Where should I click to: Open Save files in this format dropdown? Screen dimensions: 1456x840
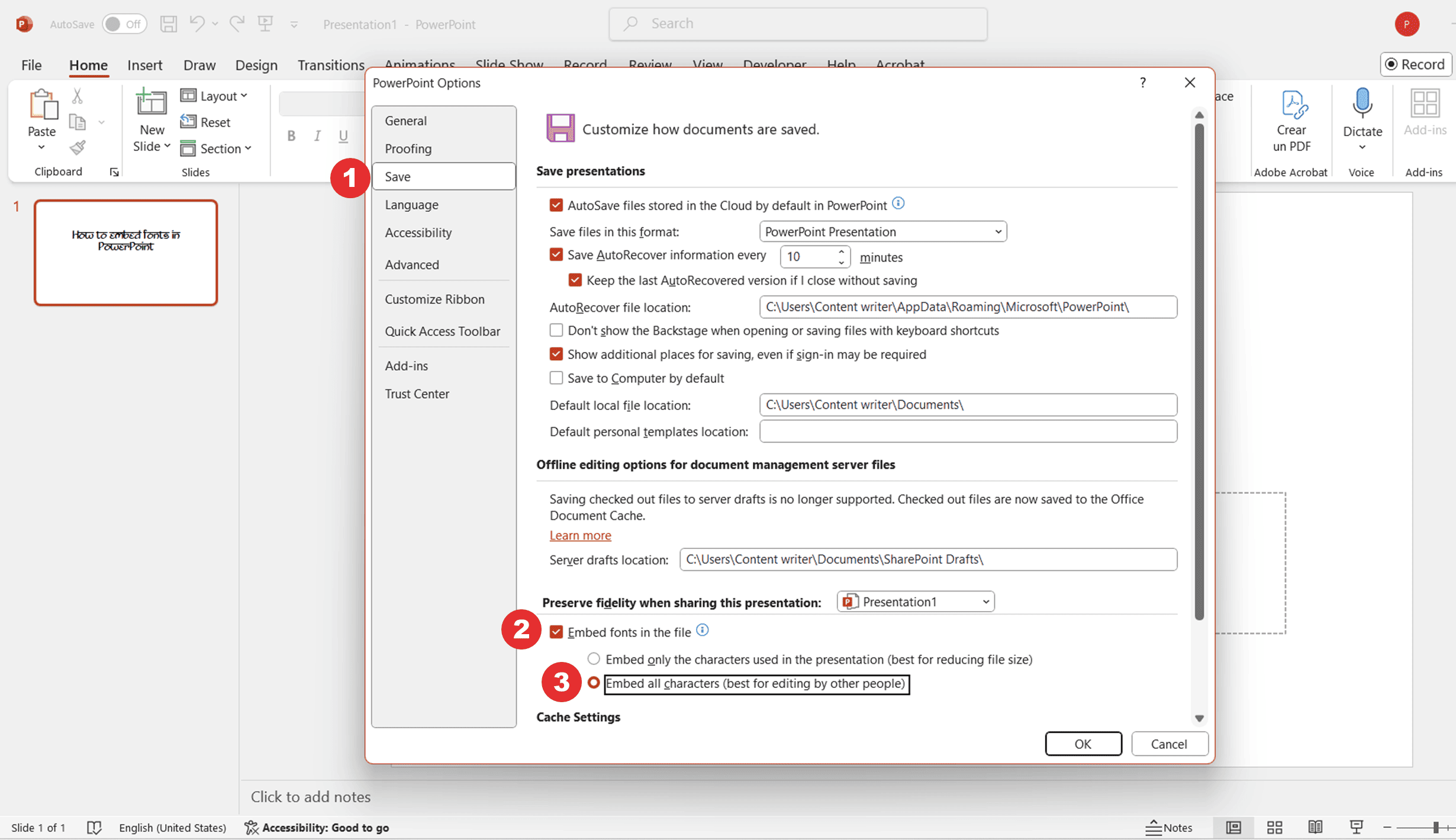pyautogui.click(x=882, y=232)
